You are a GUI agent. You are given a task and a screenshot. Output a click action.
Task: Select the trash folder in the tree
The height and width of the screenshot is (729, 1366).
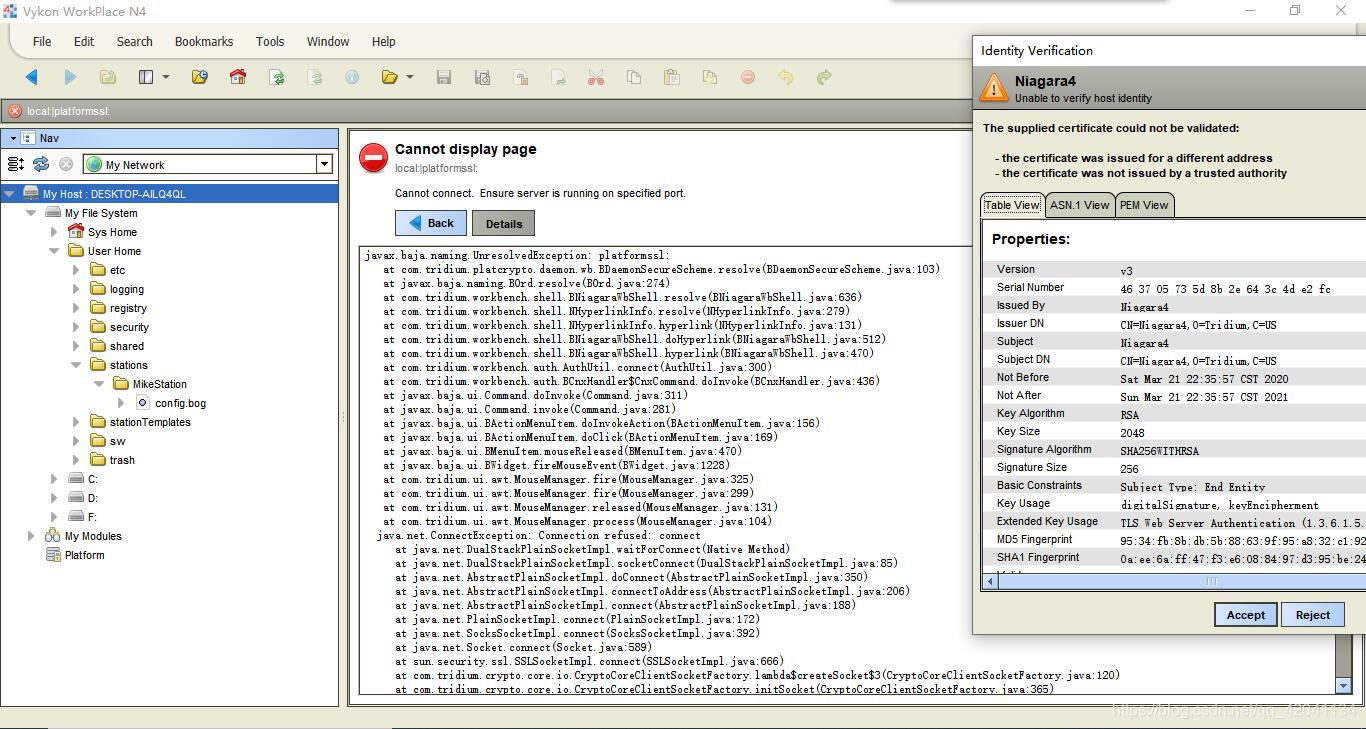(x=112, y=460)
